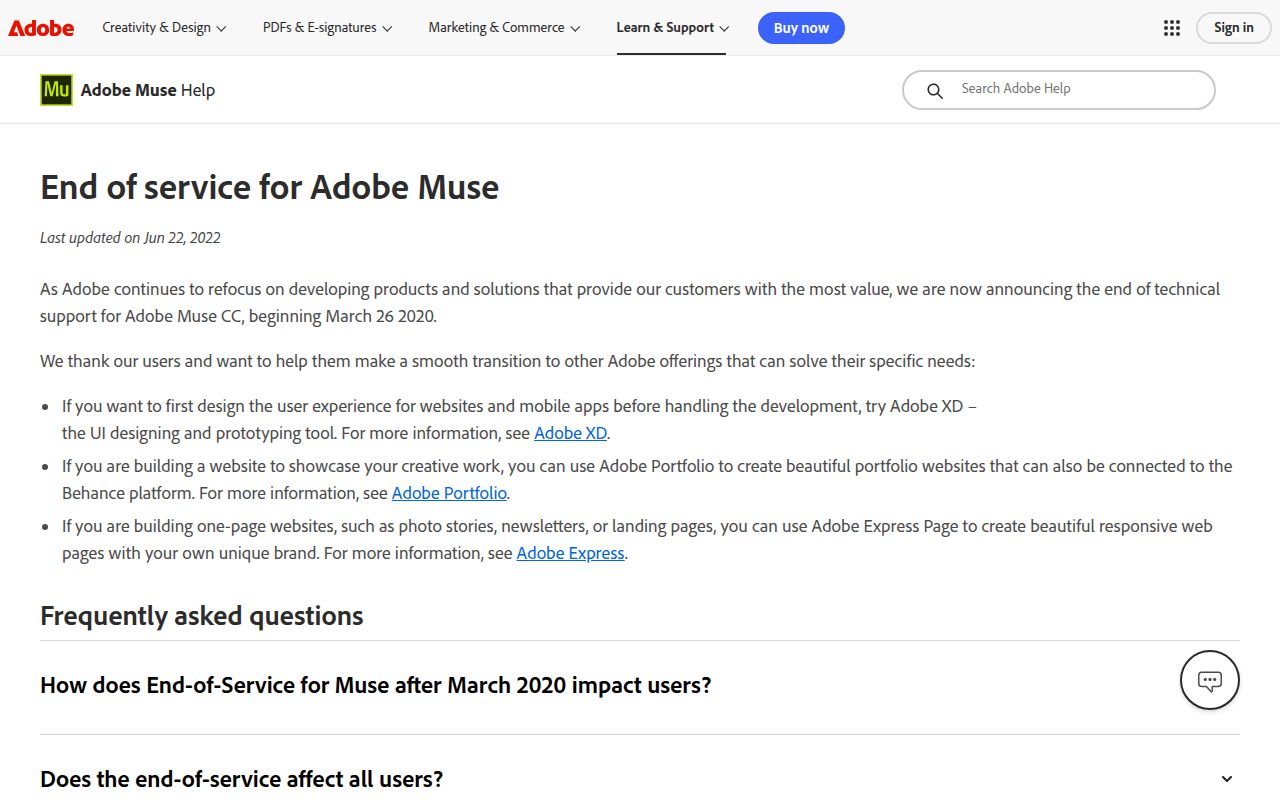Click 'Last updated on Jun 22, 2022' text
This screenshot has height=800, width=1280.
click(130, 238)
